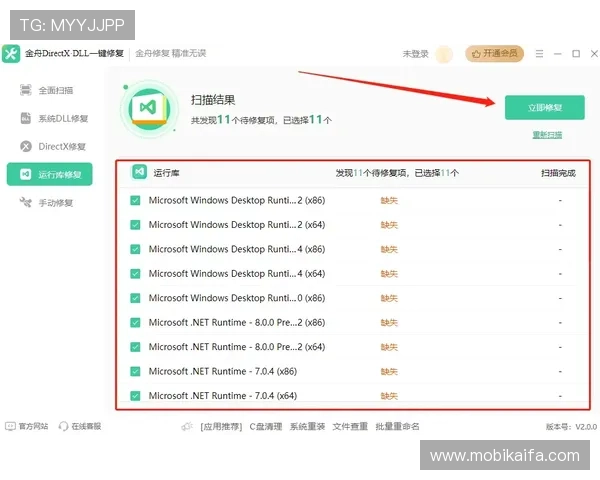Viewport: 600px width, 480px height.
Task: Open 文件查重 recommended app
Action: [350, 426]
